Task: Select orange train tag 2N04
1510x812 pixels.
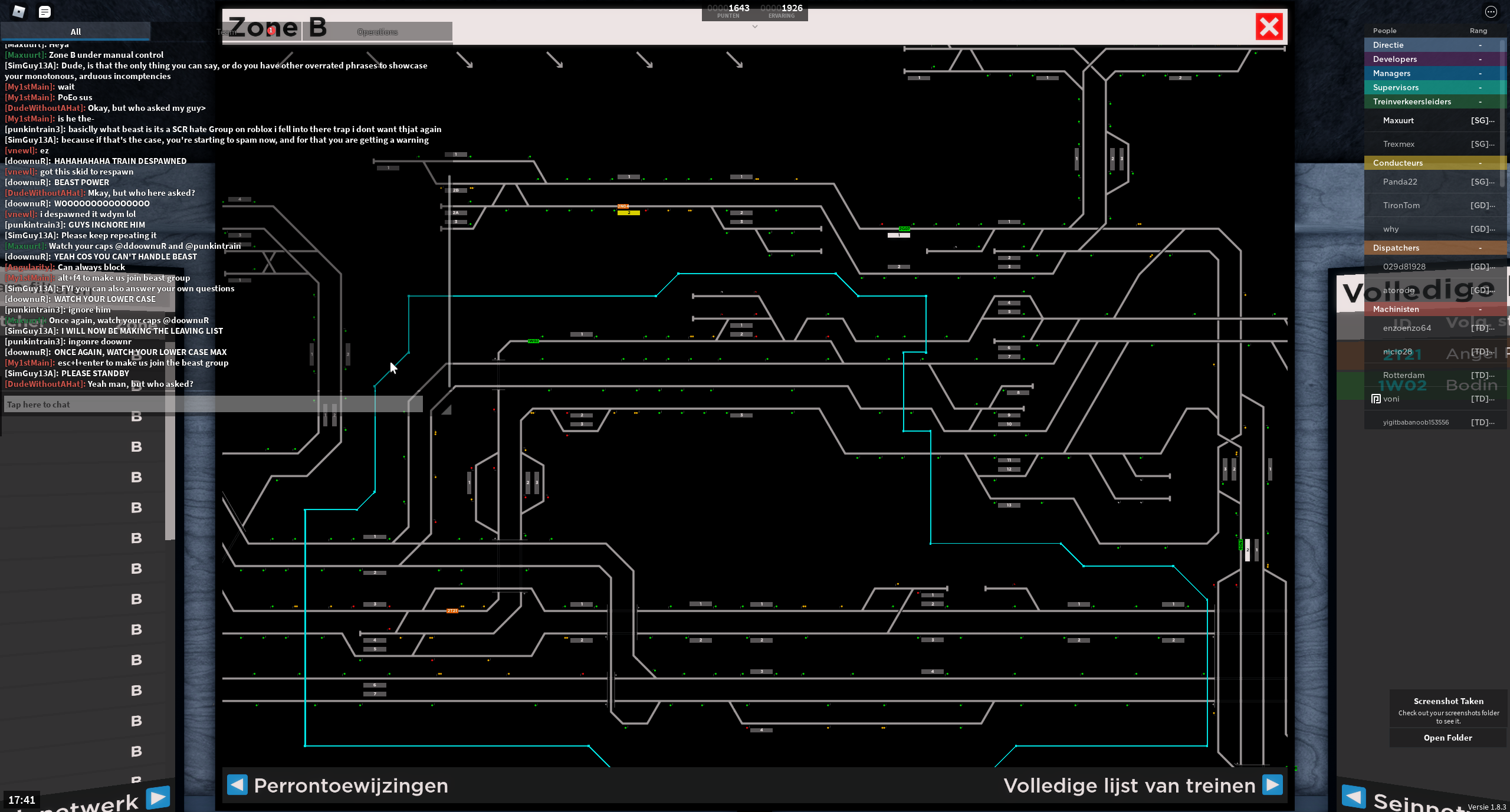Action: [x=623, y=206]
